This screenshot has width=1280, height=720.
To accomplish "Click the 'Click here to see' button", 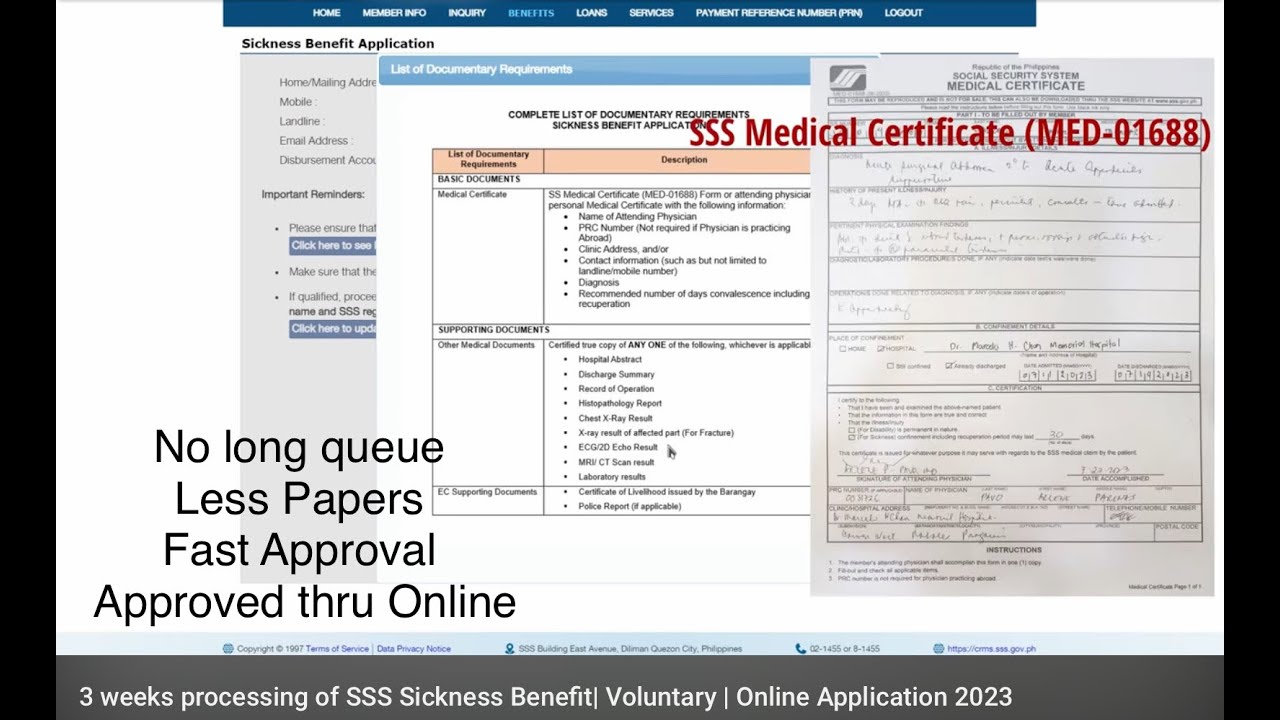I will point(333,246).
